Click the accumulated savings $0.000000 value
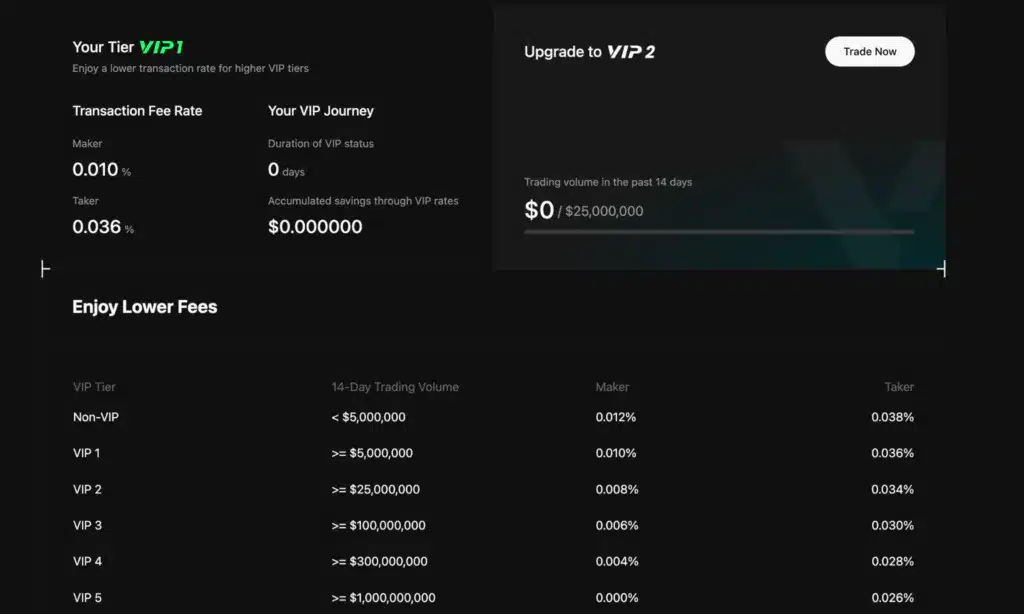 tap(315, 227)
